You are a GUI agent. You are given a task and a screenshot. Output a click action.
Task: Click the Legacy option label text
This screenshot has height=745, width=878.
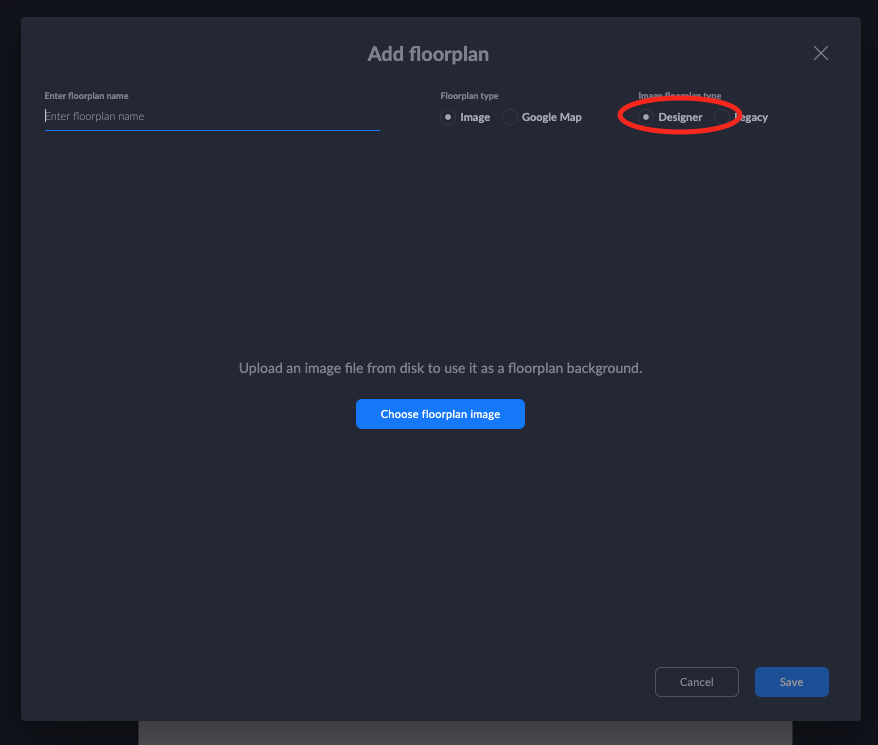(x=752, y=117)
